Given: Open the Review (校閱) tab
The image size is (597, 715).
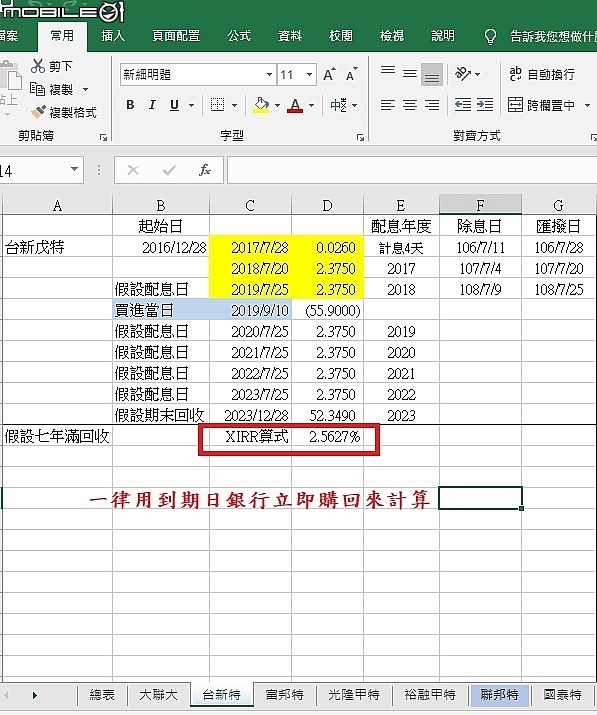Looking at the screenshot, I should [x=341, y=36].
